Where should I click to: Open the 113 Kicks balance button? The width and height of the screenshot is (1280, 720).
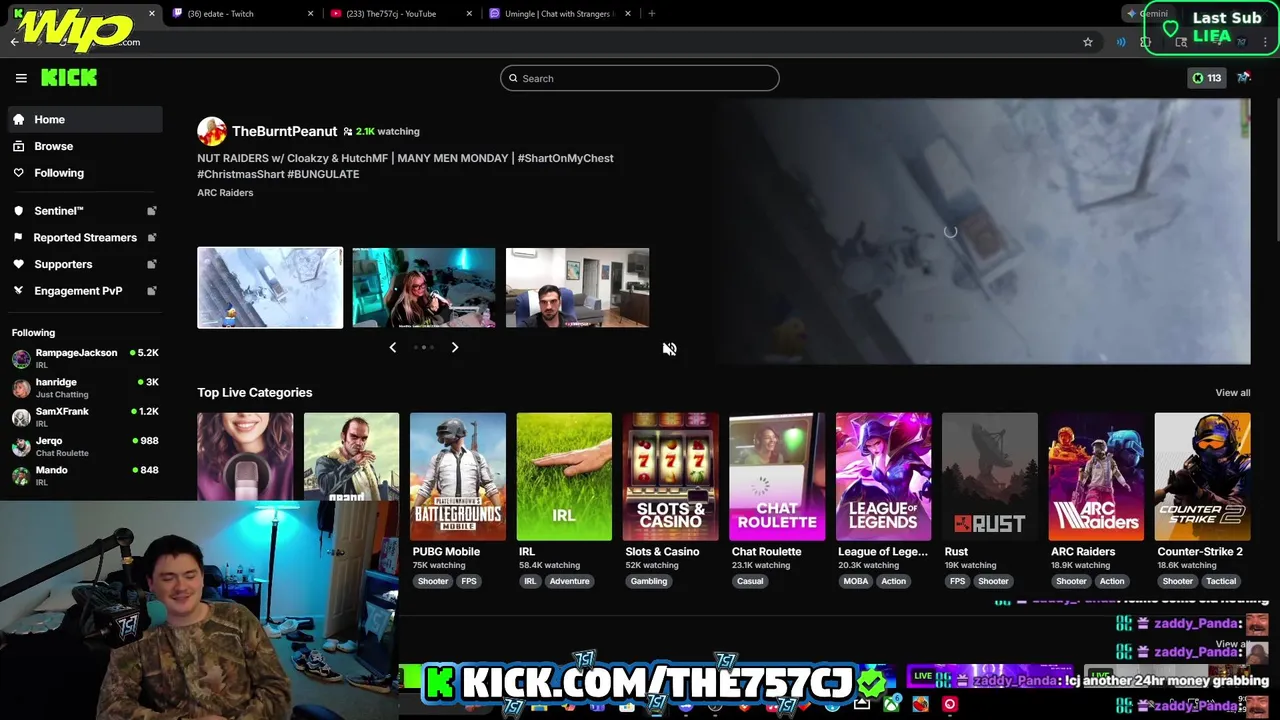pos(1206,78)
